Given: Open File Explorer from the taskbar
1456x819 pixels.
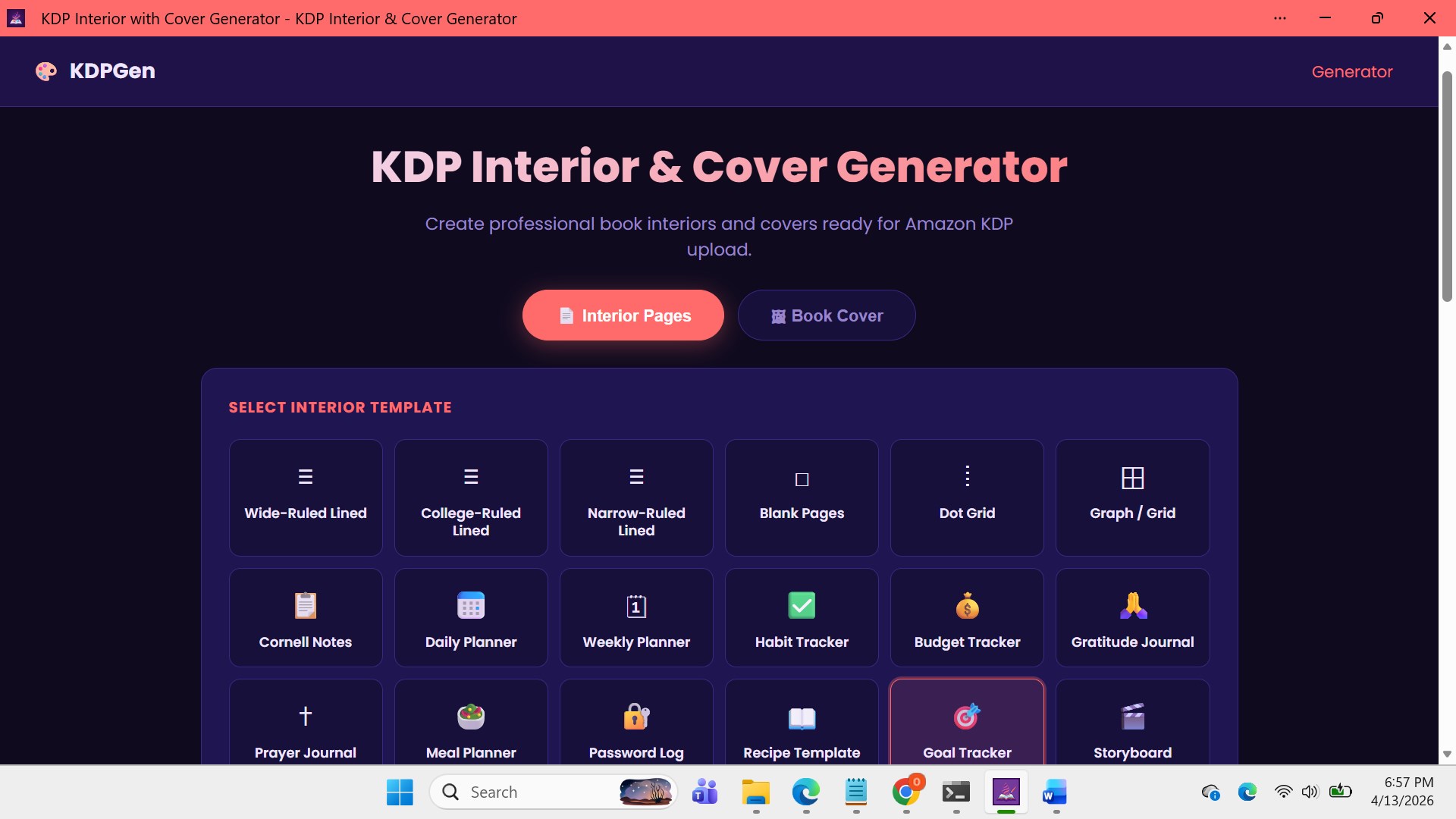Looking at the screenshot, I should 755,792.
